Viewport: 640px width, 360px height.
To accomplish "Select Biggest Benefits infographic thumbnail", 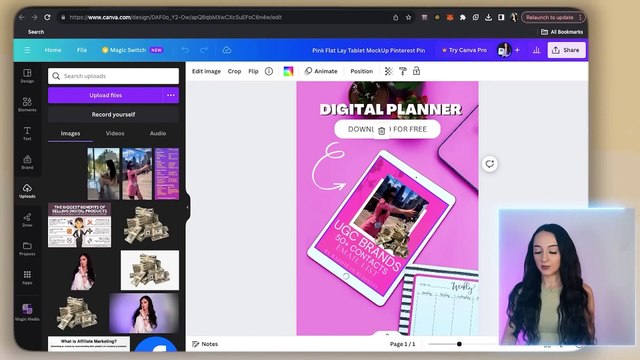I will (80, 225).
